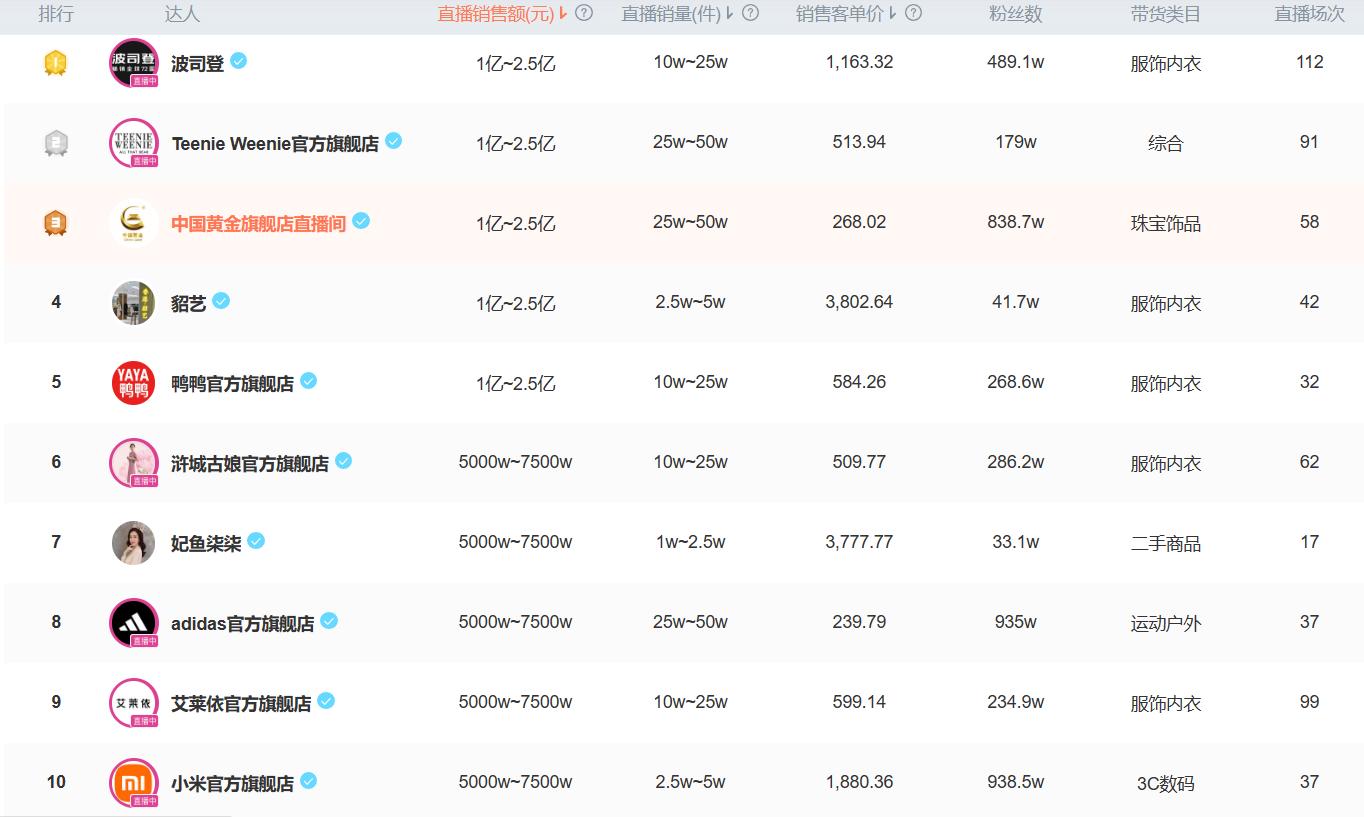Select the 1,163.32 price cell
Screen dimensions: 1364x817
tap(859, 62)
